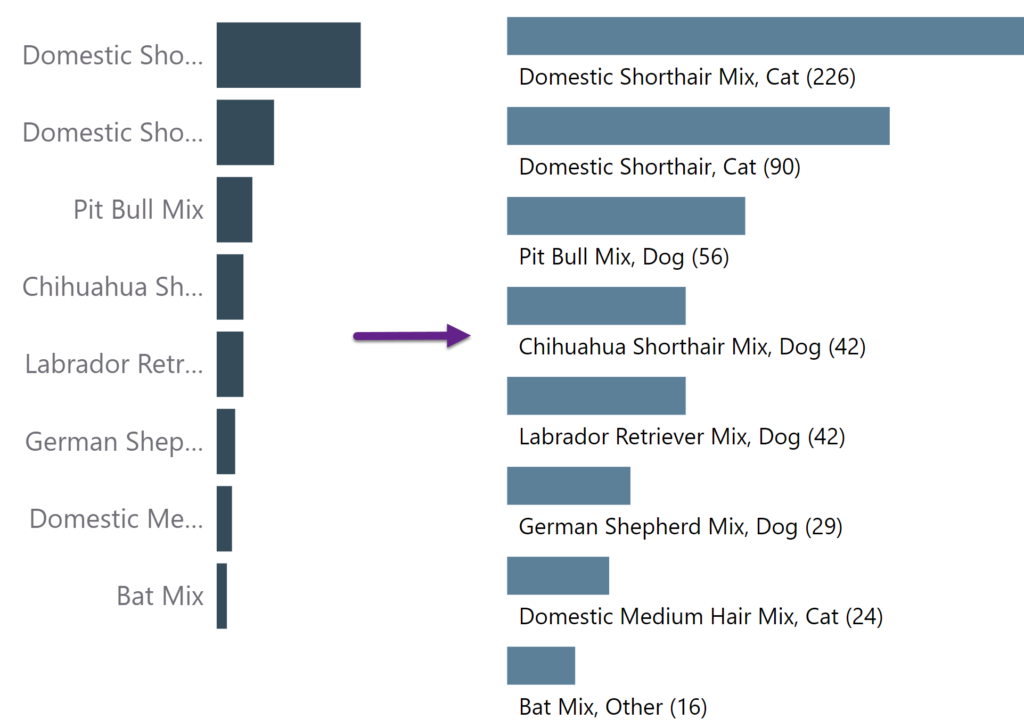Click the "Domestic Me..." axis label
Image resolution: width=1024 pixels, height=728 pixels.
click(x=116, y=518)
